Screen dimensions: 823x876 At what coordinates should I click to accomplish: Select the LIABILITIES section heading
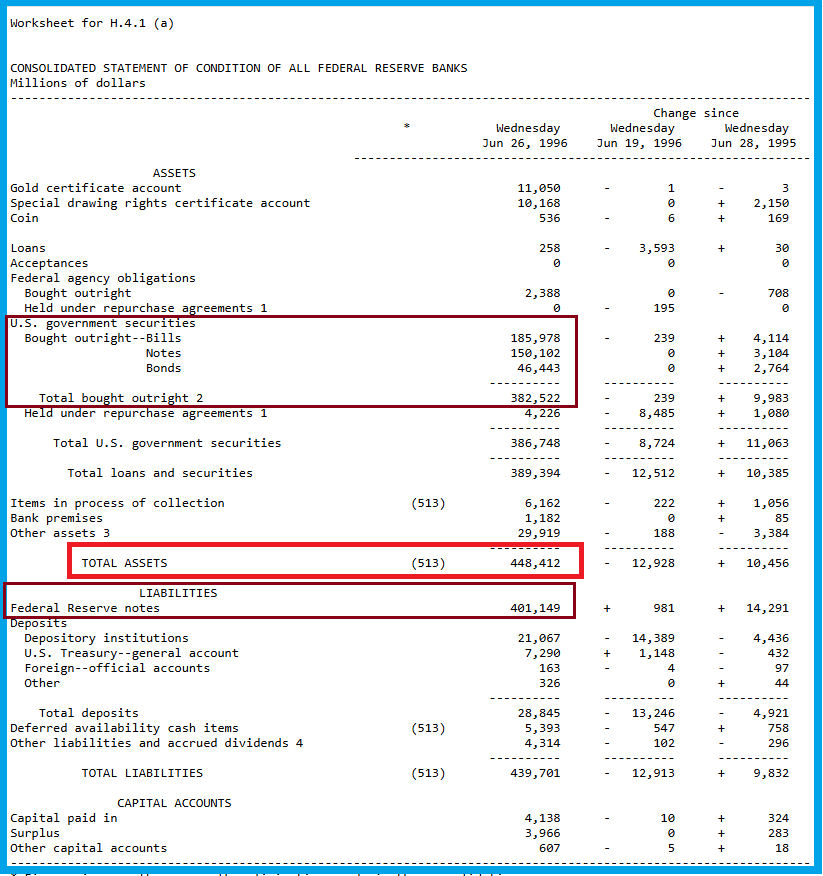(178, 593)
